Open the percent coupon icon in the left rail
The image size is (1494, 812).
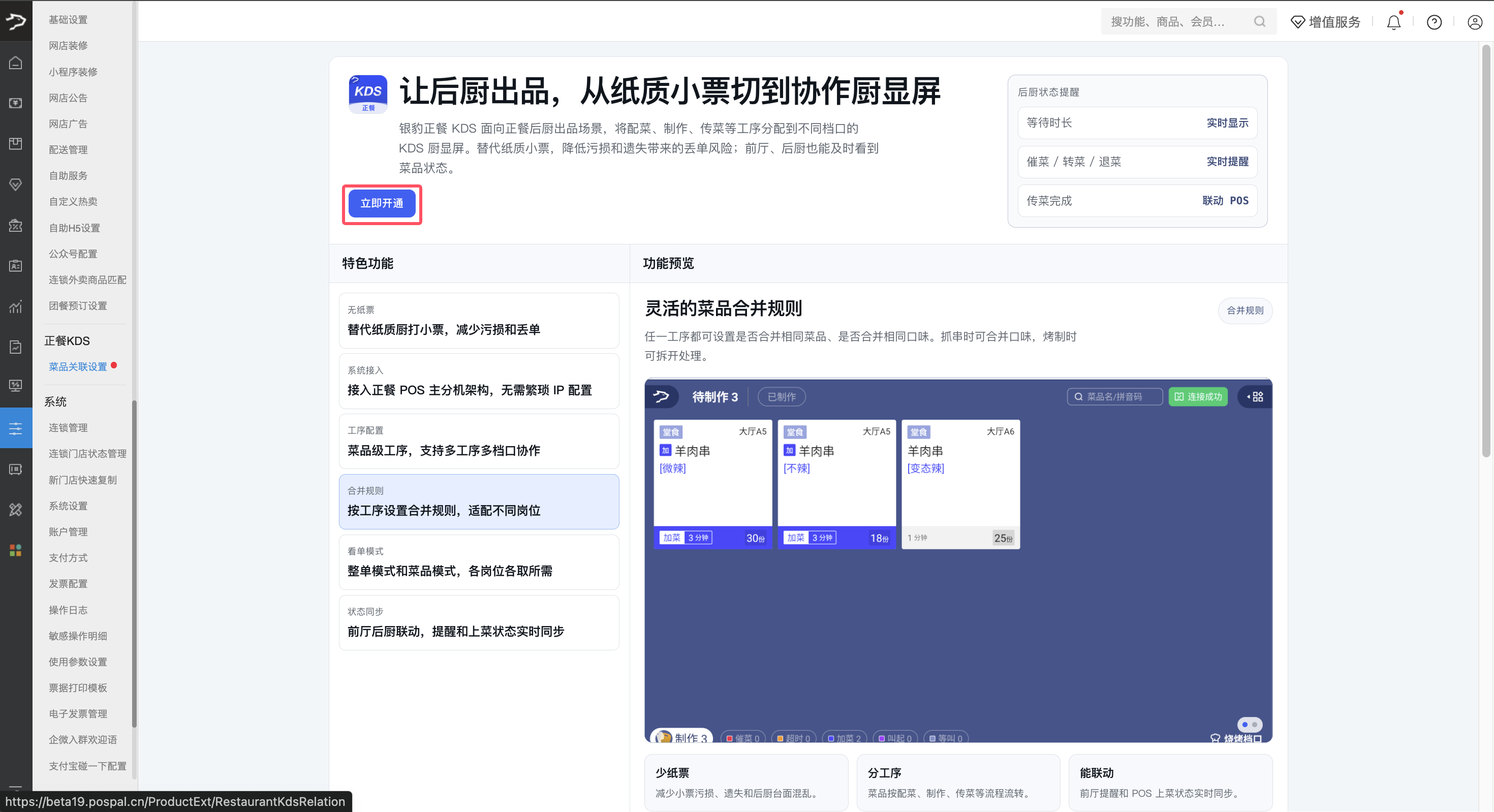pos(16,225)
